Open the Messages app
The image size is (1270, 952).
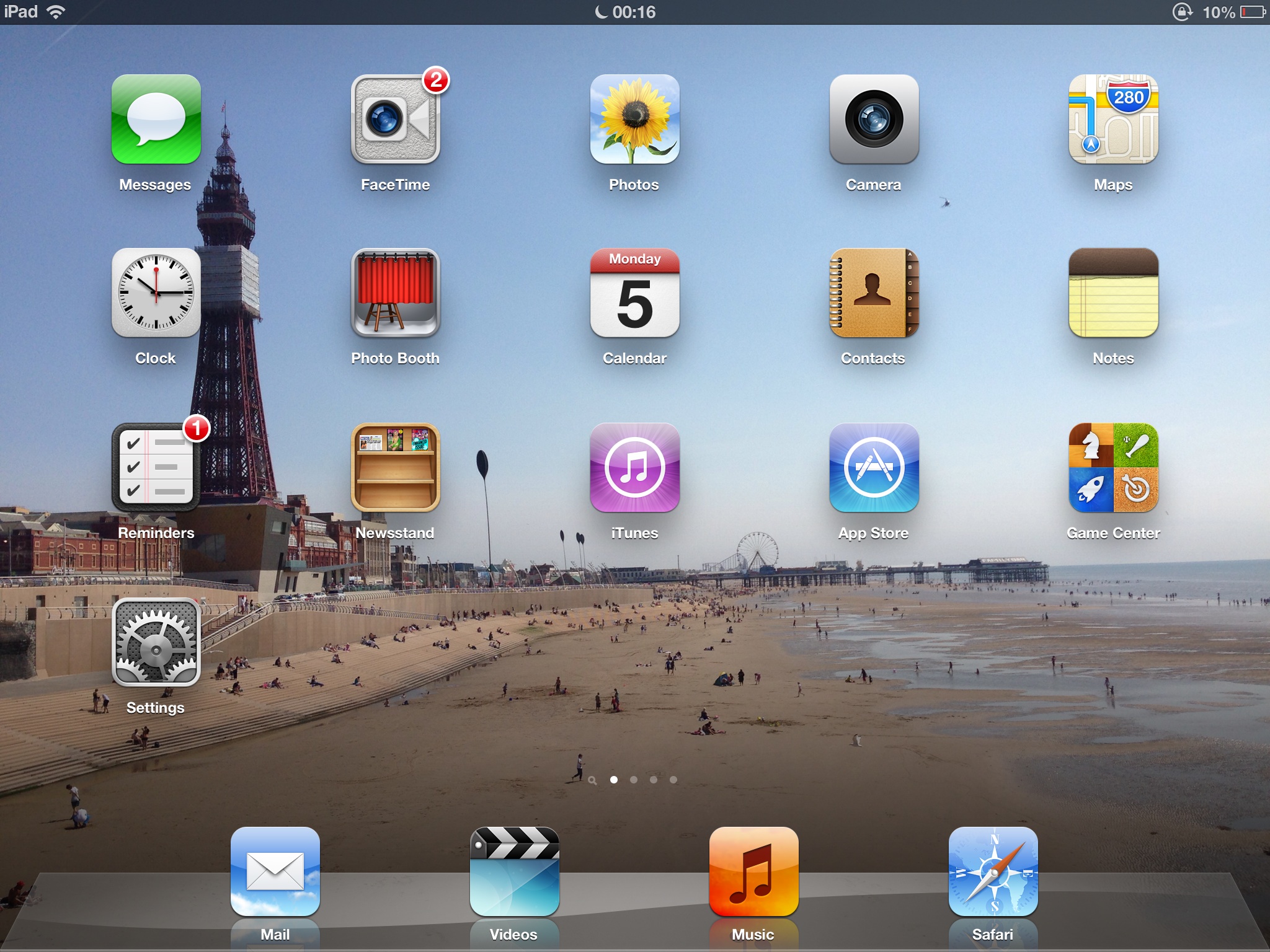pos(156,120)
